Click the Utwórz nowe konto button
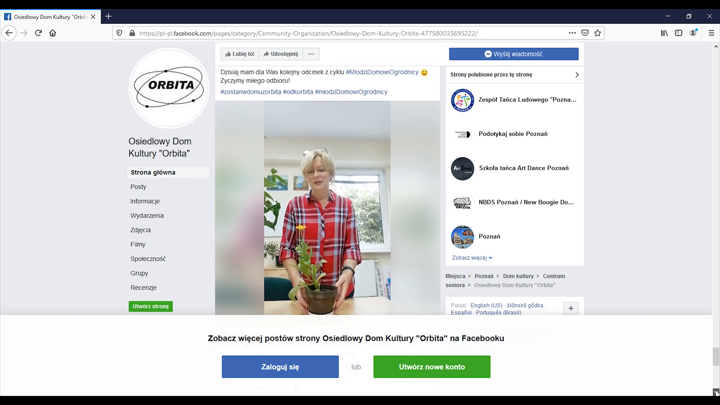The height and width of the screenshot is (405, 720). (x=431, y=367)
